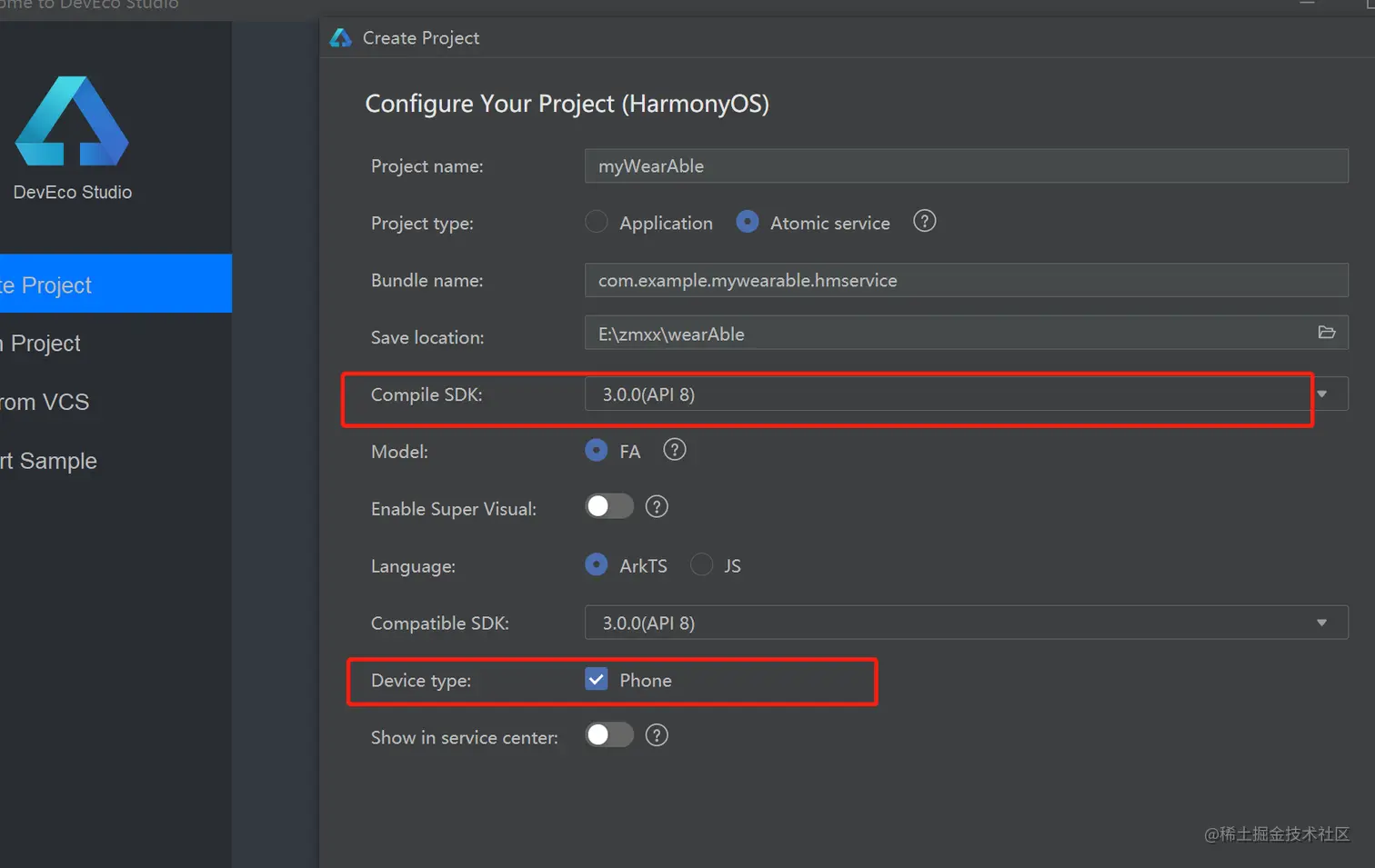Click the Bundle name text field
This screenshot has width=1375, height=868.
965,281
